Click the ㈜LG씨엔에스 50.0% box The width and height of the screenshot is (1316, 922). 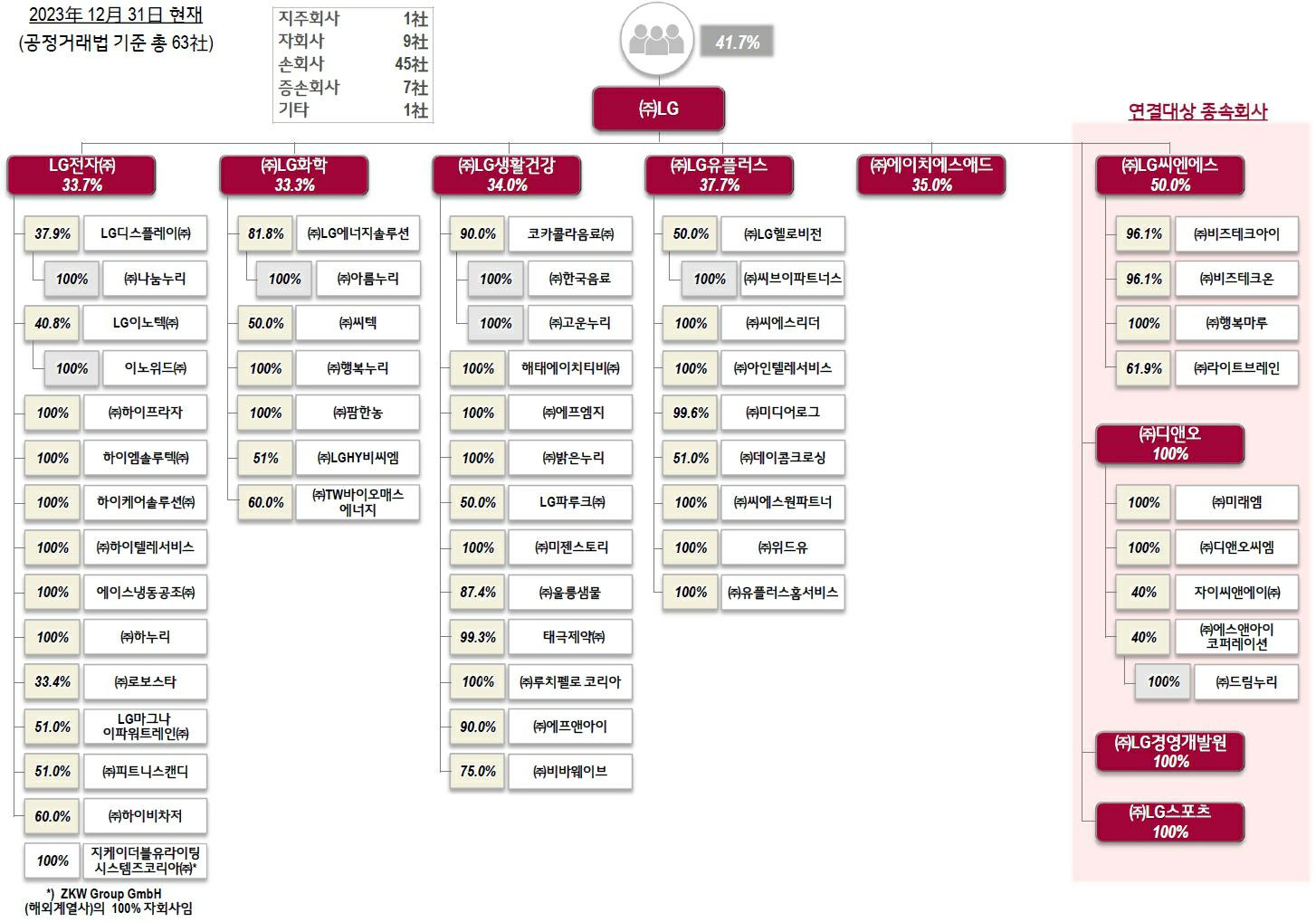click(x=1170, y=175)
